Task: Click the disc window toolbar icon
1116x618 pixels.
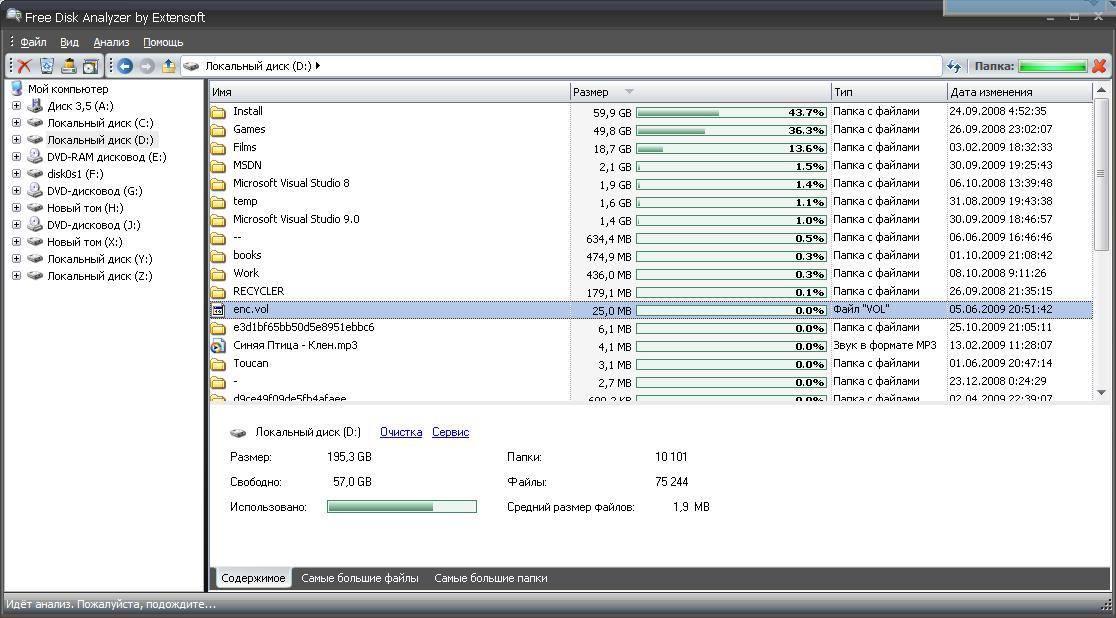Action: click(x=90, y=66)
